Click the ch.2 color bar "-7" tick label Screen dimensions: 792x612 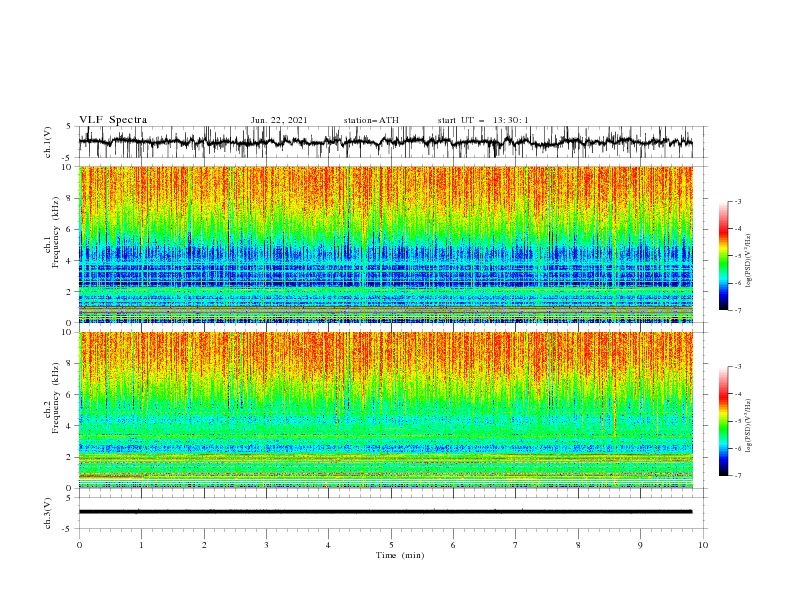(737, 476)
